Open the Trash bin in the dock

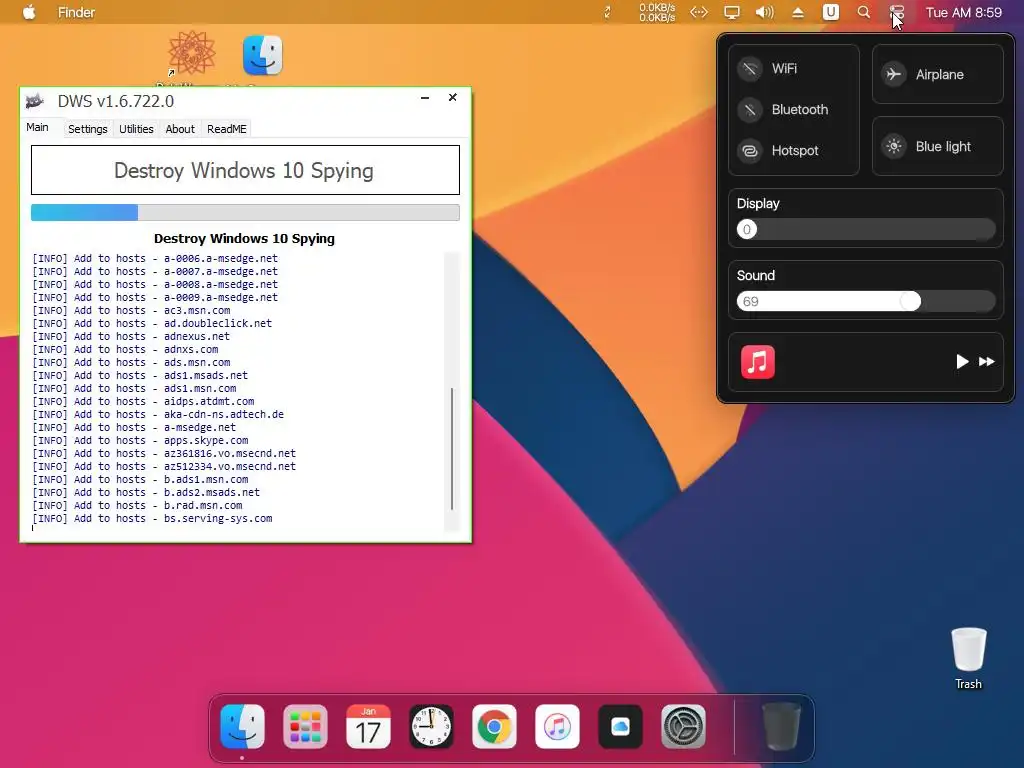click(x=781, y=726)
